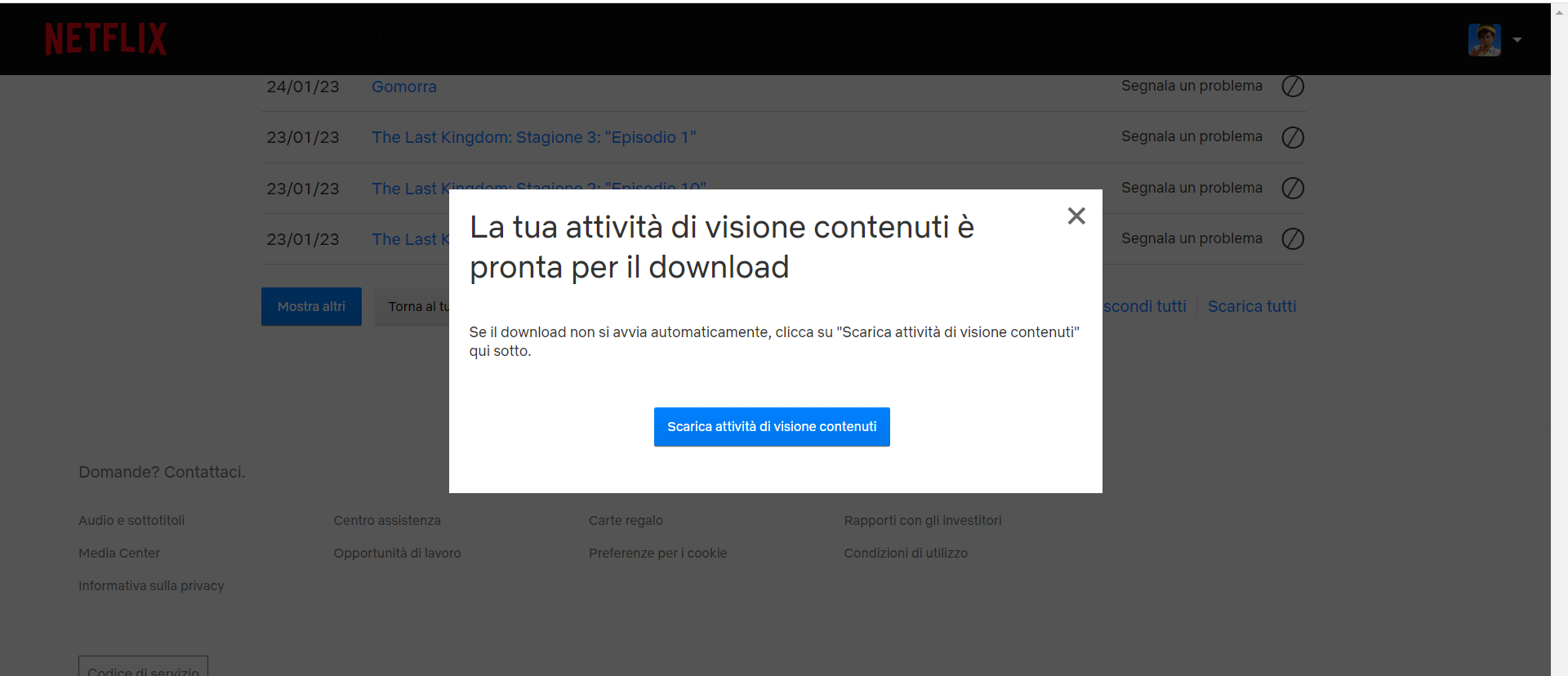This screenshot has height=676, width=1568.
Task: Open the profile avatar menu
Action: click(1484, 39)
